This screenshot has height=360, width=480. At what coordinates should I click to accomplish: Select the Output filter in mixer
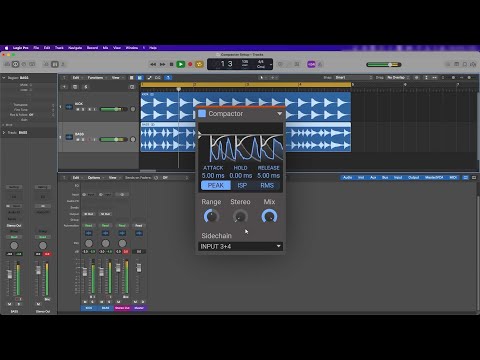413,178
